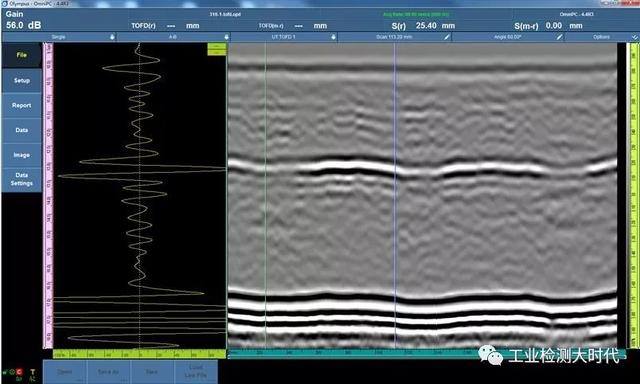Select the File menu

pyautogui.click(x=22, y=55)
